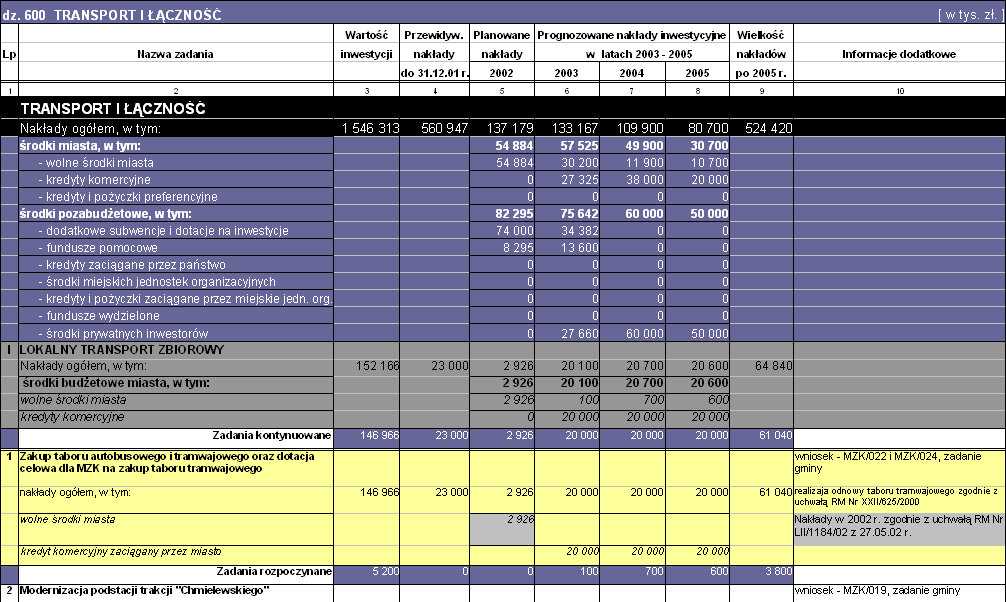1006x602 pixels.
Task: Click the 'Lp' column header
Action: coord(9,55)
